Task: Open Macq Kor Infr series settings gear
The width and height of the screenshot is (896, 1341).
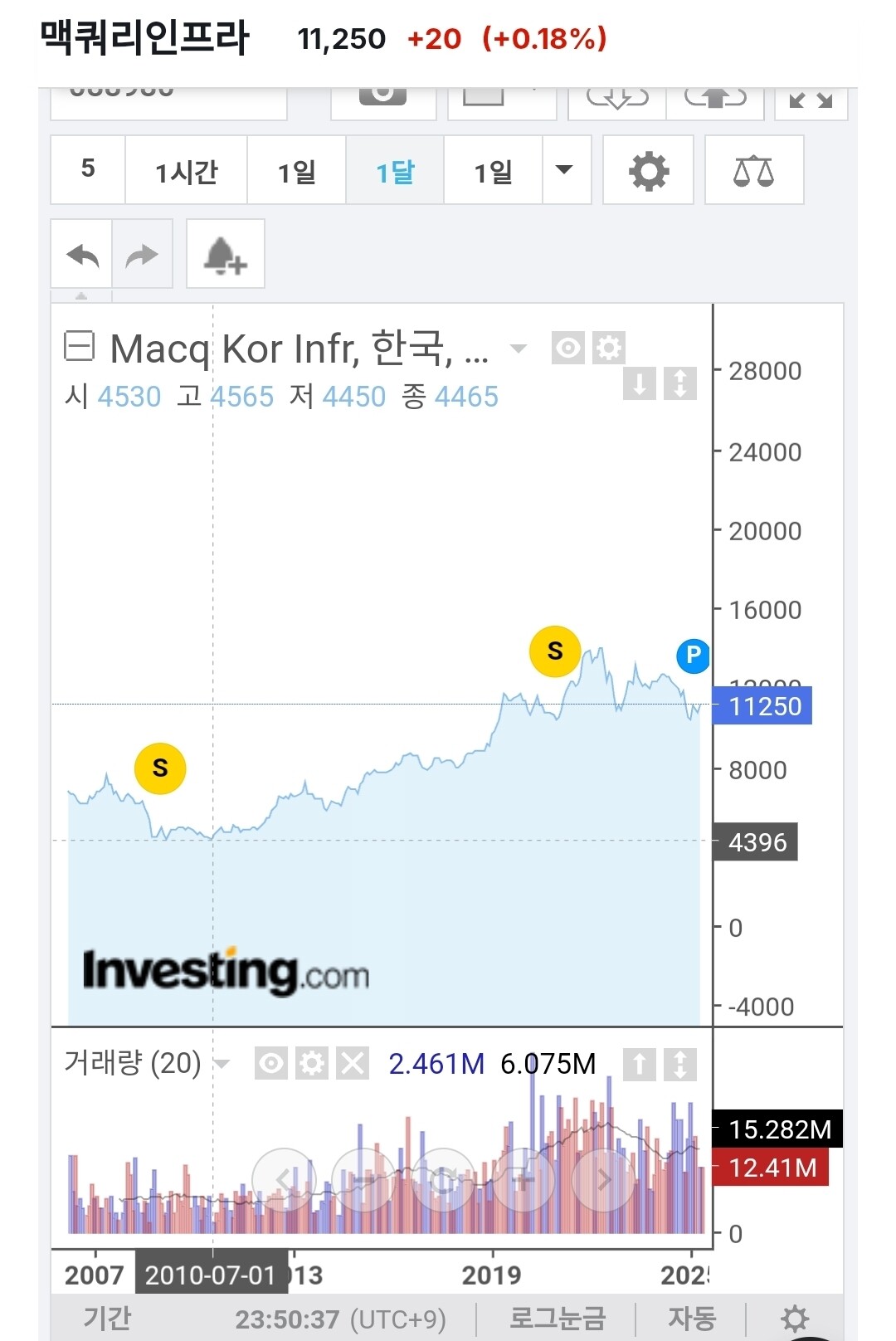Action: (x=609, y=348)
